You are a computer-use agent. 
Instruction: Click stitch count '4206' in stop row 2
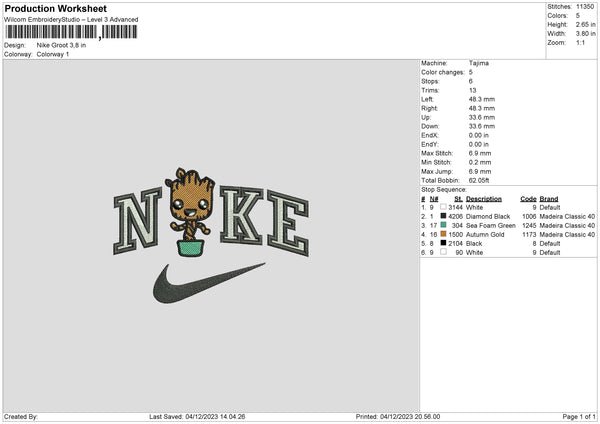coord(455,217)
